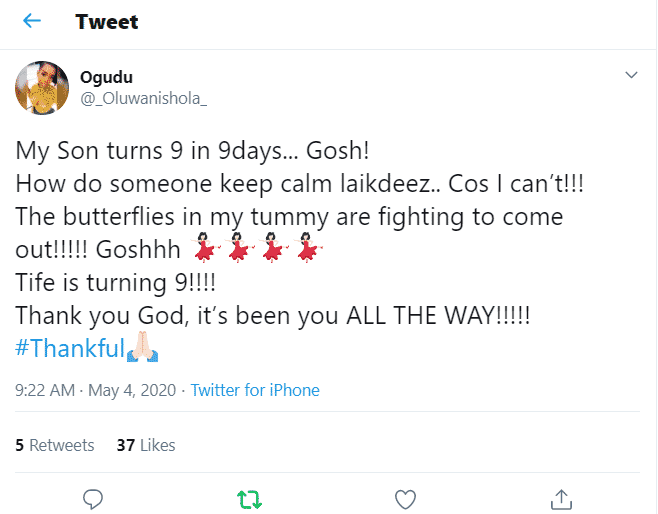The width and height of the screenshot is (658, 514).
Task: Click the #Thankful hashtag
Action: 68,349
